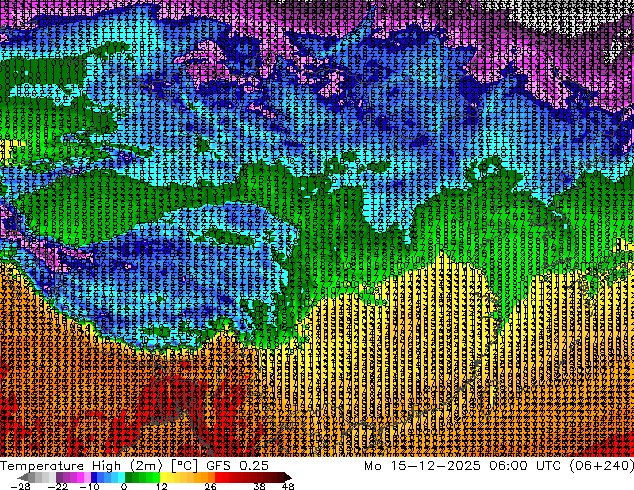Image resolution: width=634 pixels, height=490 pixels.
Task: Click the '12' legend label
Action: coord(162,486)
